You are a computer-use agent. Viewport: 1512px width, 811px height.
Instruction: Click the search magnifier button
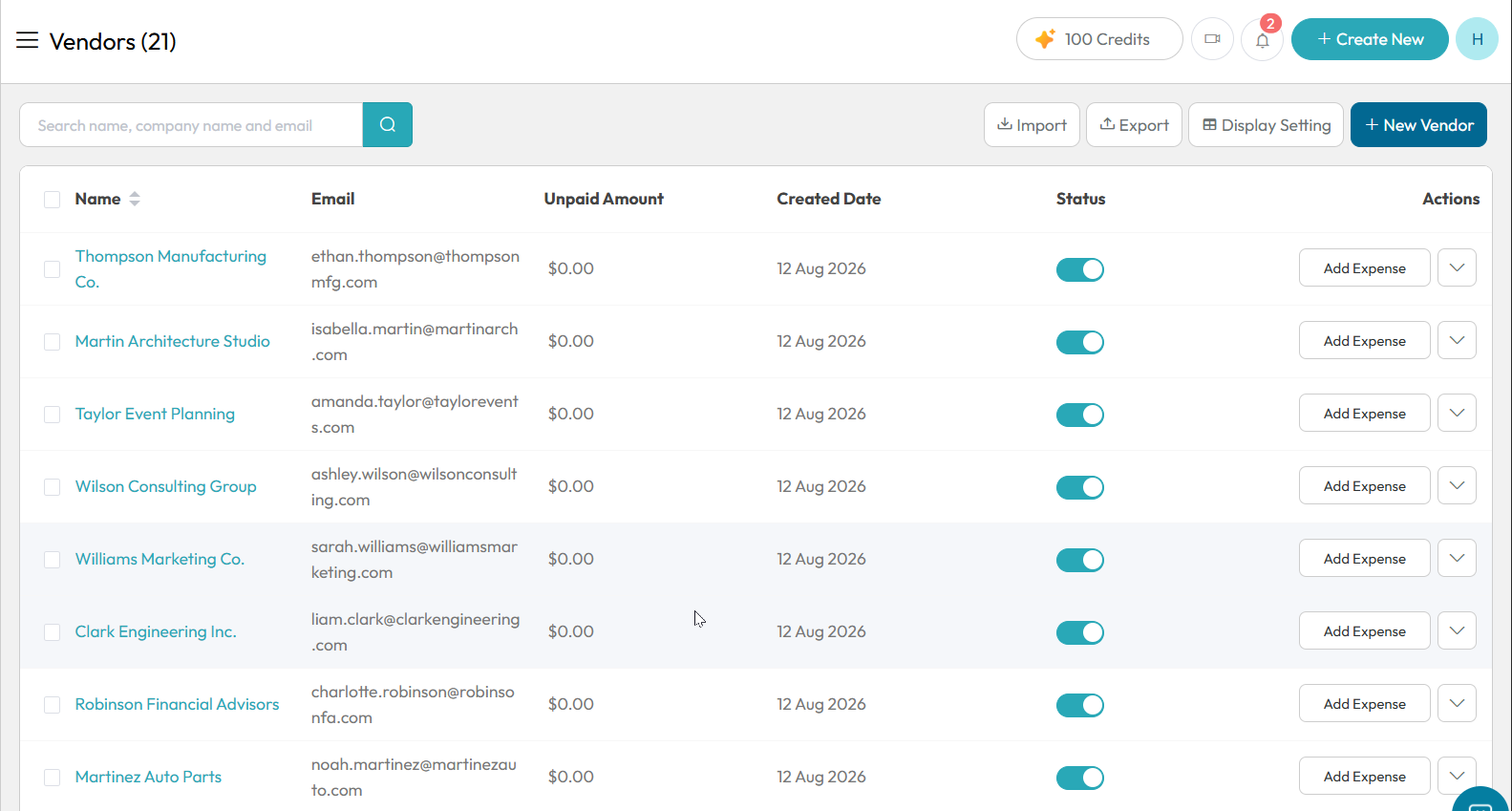[388, 124]
